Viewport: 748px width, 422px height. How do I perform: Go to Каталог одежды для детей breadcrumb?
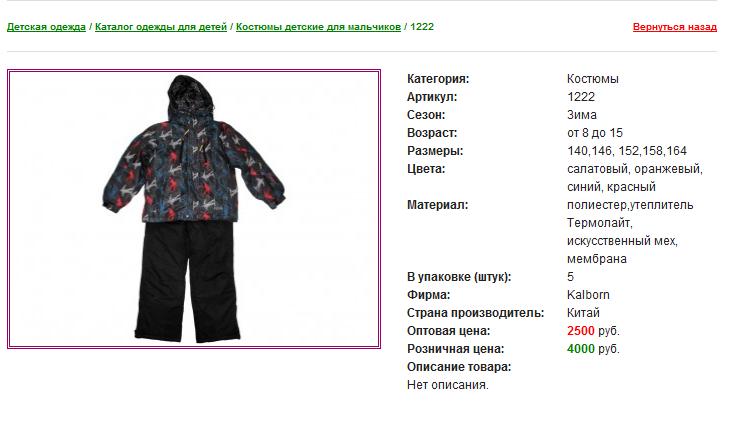pos(161,27)
